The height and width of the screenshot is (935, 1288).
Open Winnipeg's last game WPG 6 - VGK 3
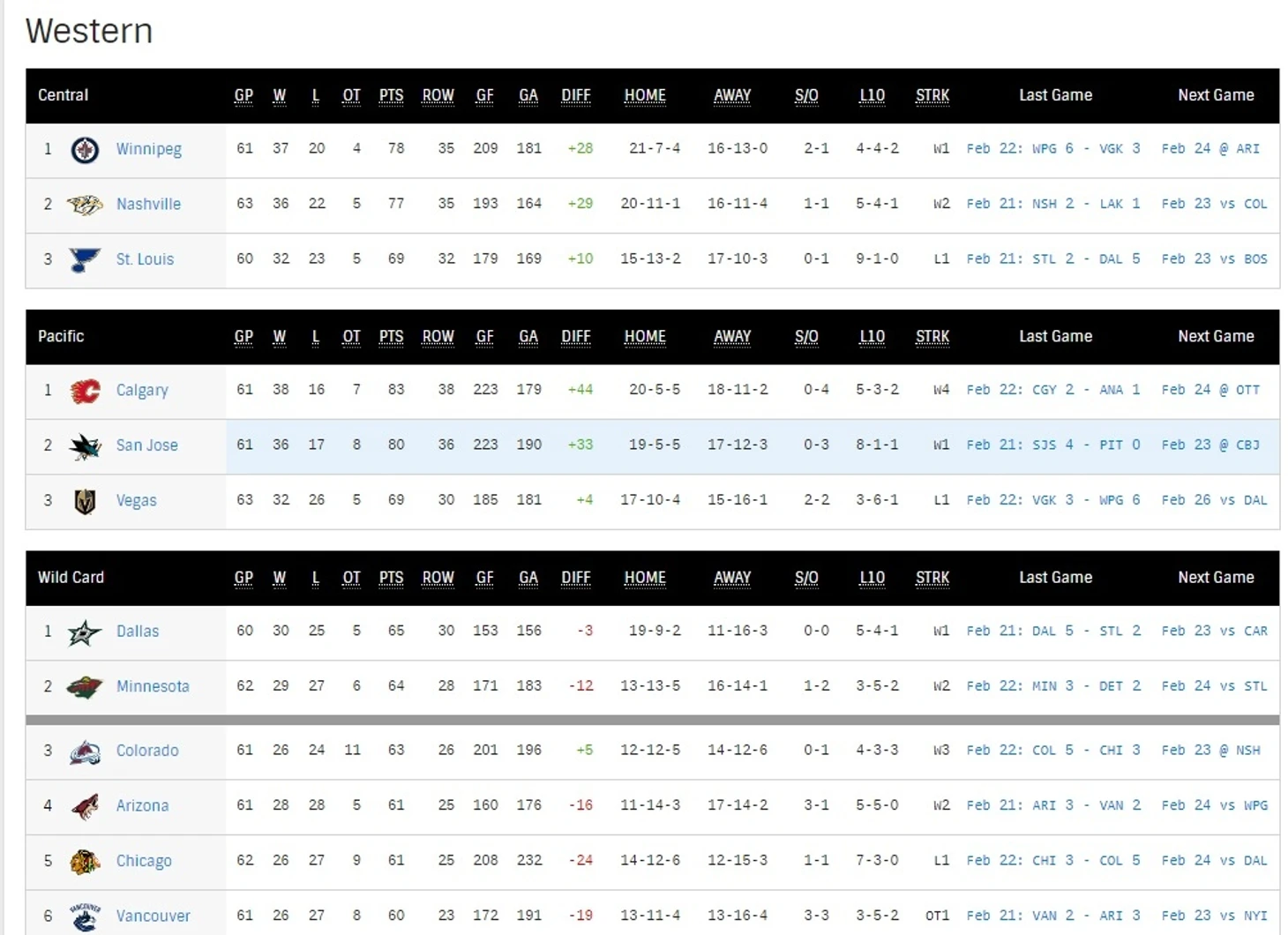click(x=1052, y=148)
